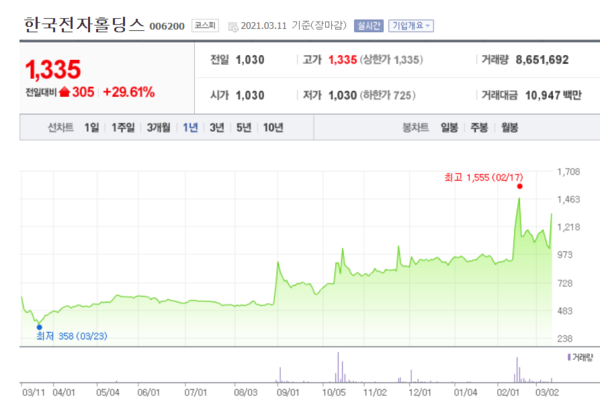This screenshot has height=408, width=600.
Task: Select the 1년 line chart period
Action: 190,127
